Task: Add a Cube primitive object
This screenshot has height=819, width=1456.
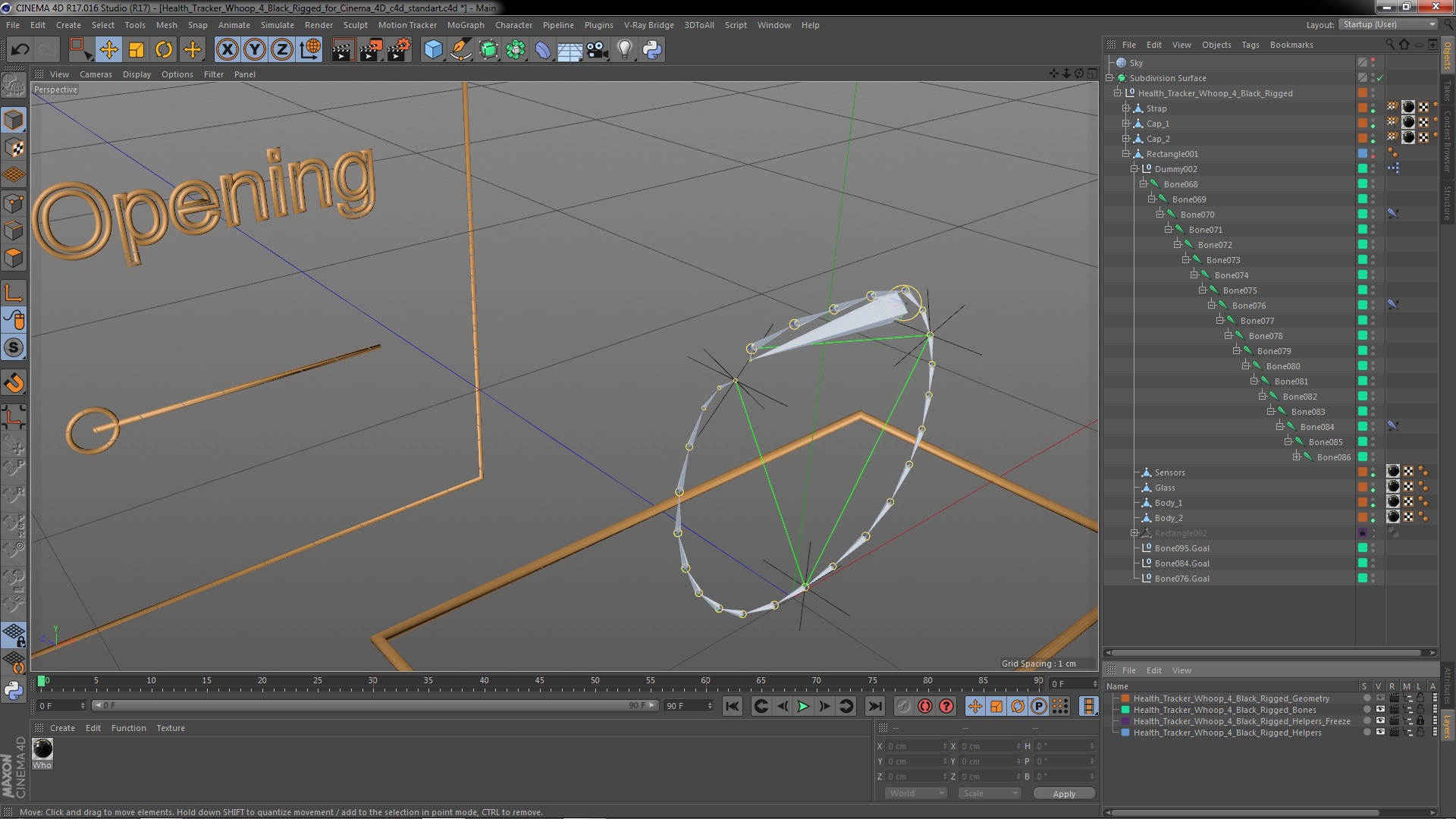Action: coord(433,50)
